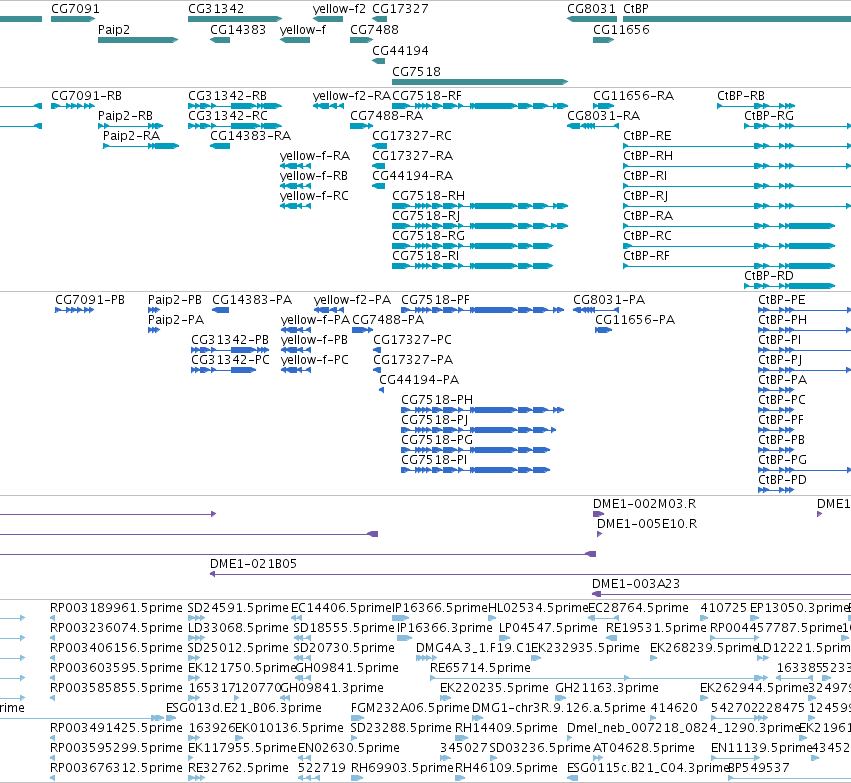Screen dimensions: 851x783
Task: Click the GH21163.3prime EST label
Action: (x=607, y=688)
